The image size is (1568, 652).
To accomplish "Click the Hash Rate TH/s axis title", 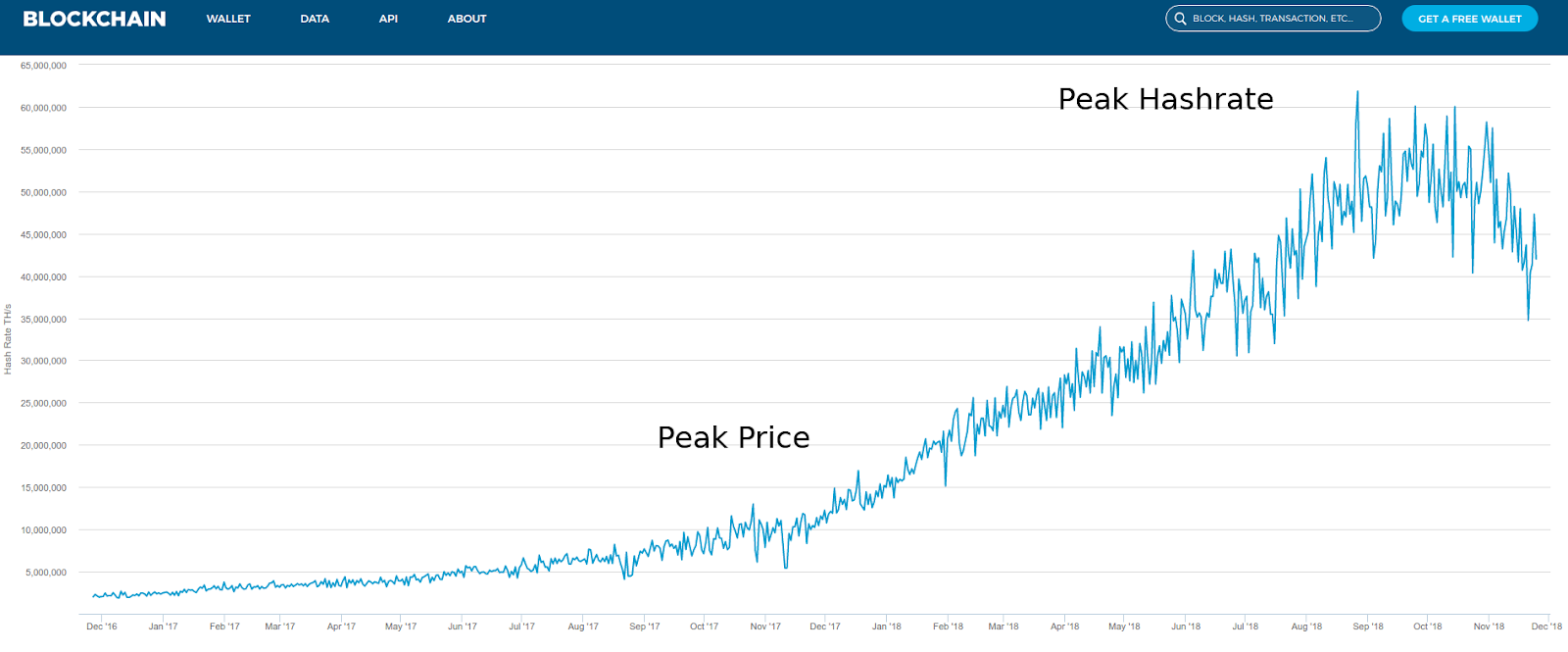I will 8,339.
